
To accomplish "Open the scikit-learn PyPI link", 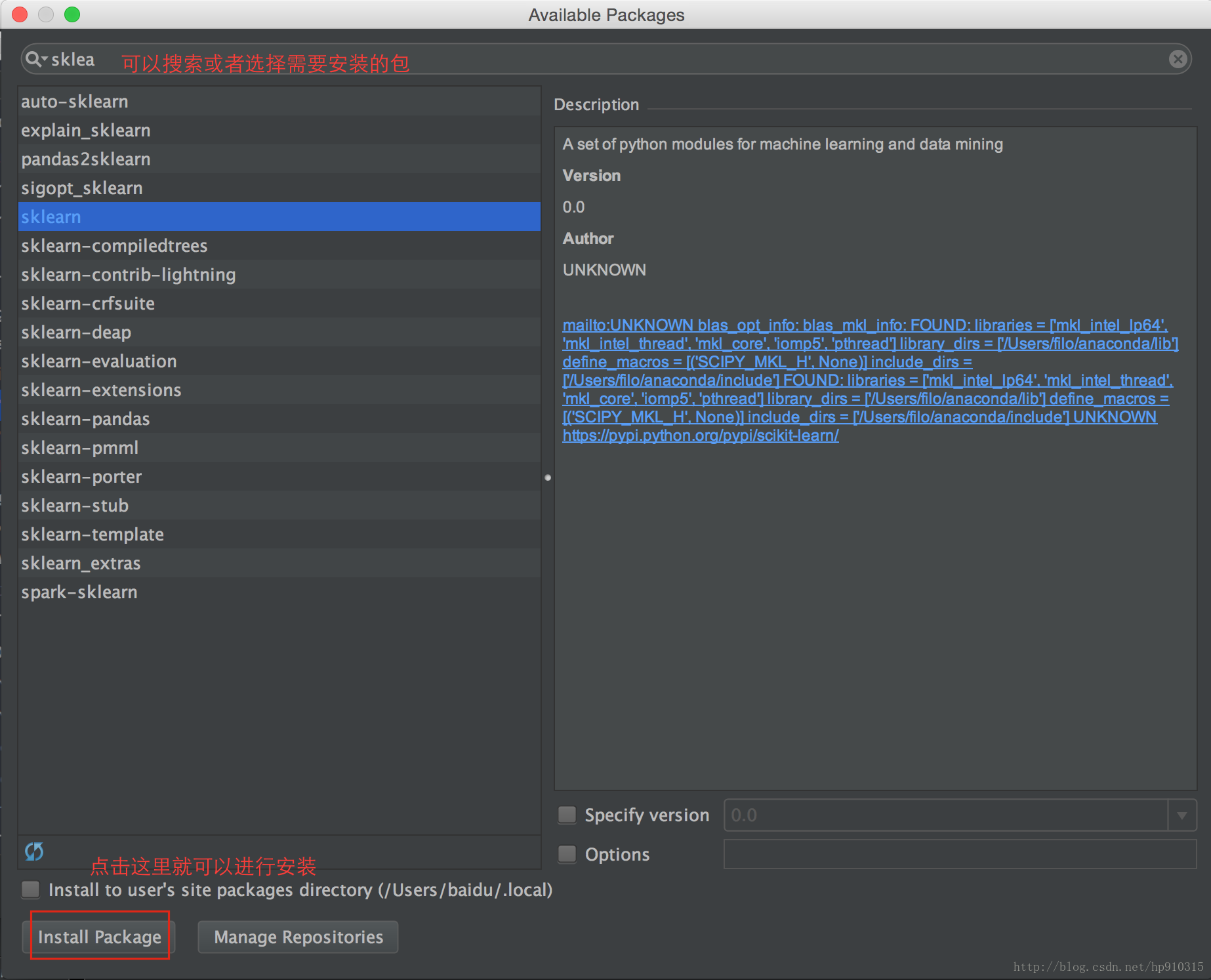I will coord(701,436).
